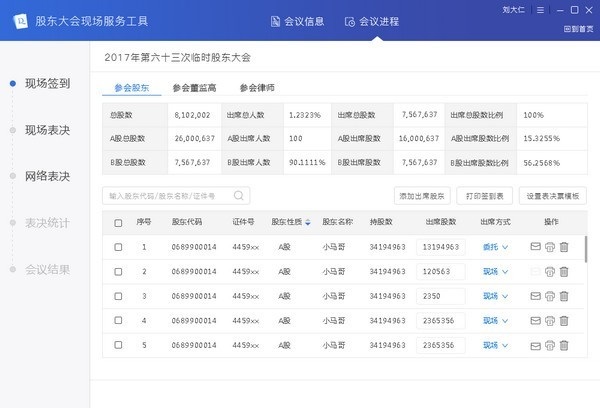Select the 参会律师 tab
600x408 pixels.
click(257, 88)
